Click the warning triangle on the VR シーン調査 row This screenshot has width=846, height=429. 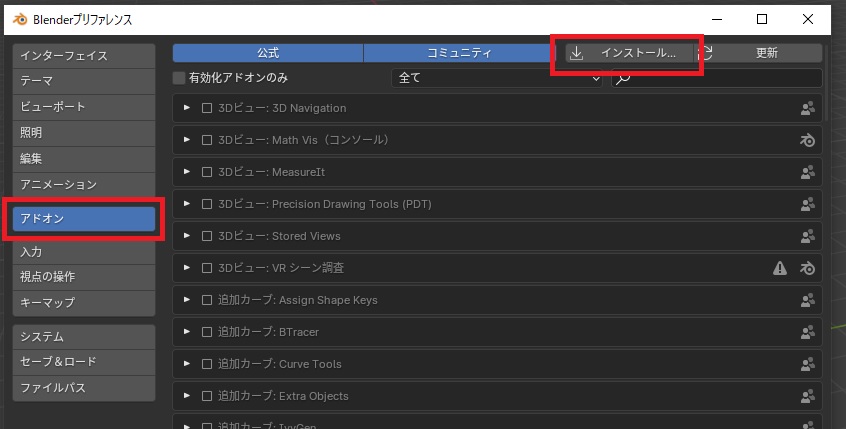click(x=780, y=268)
